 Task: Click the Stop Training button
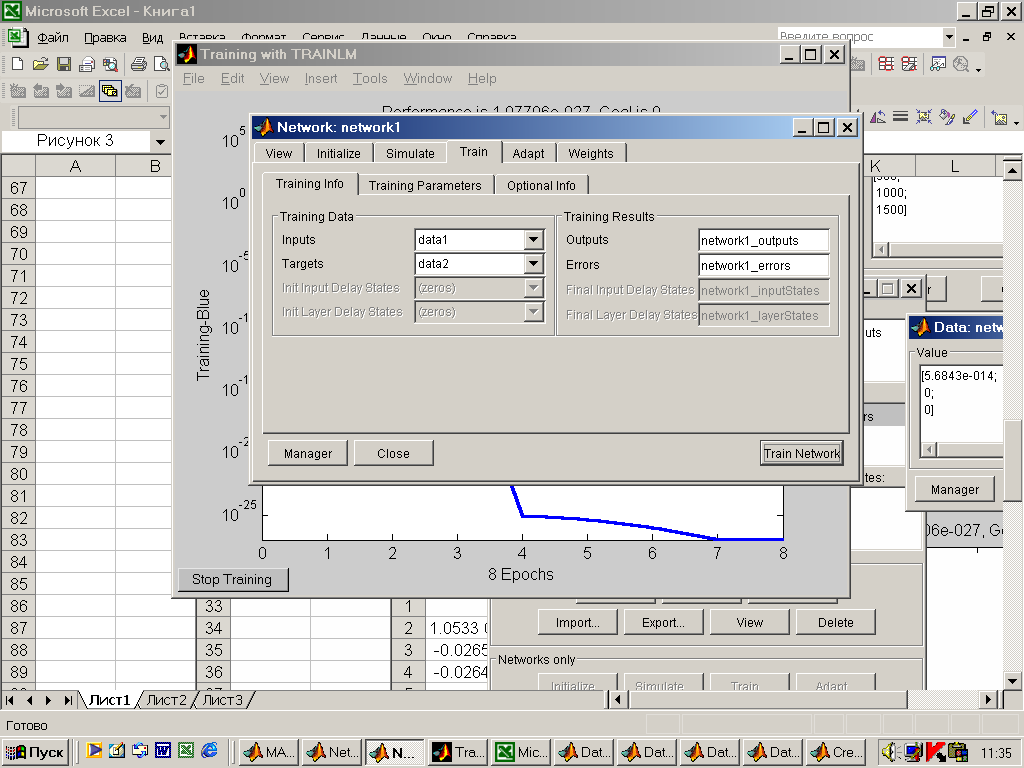tap(232, 579)
